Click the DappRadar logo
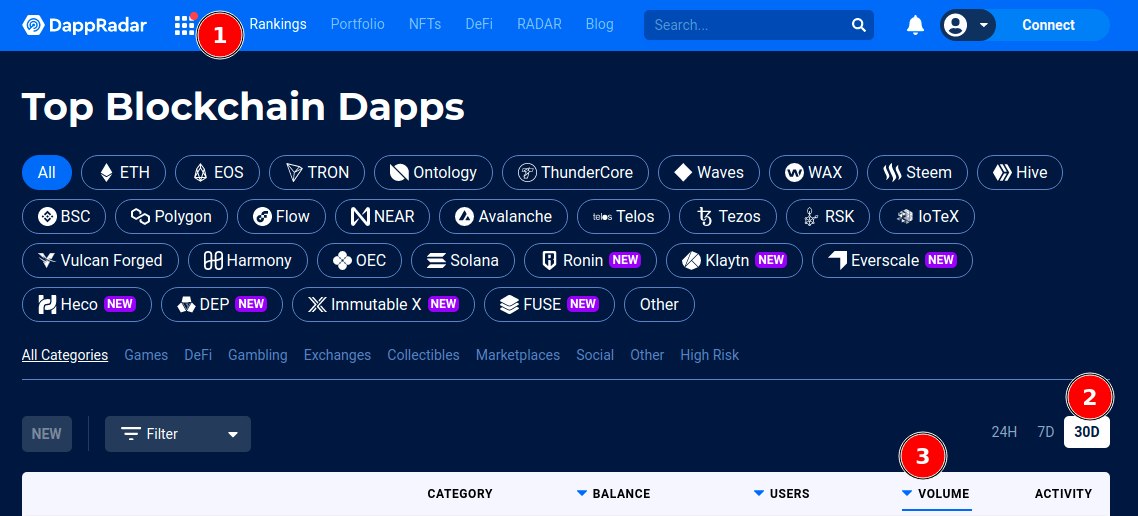The image size is (1138, 516). tap(83, 25)
